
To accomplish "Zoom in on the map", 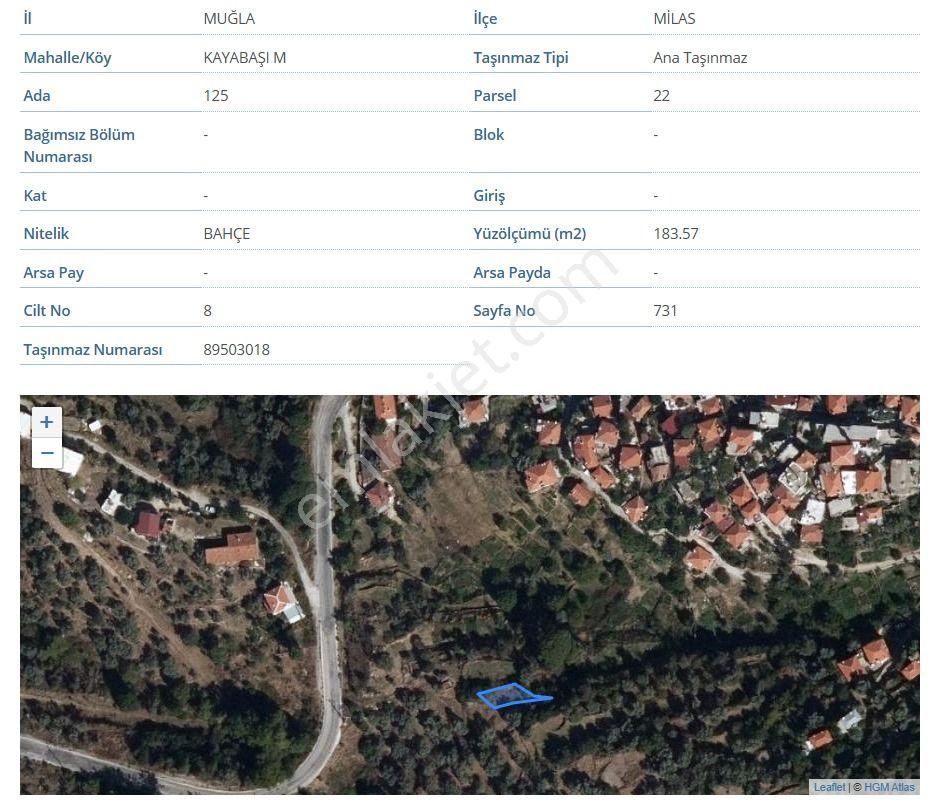I will pos(46,423).
